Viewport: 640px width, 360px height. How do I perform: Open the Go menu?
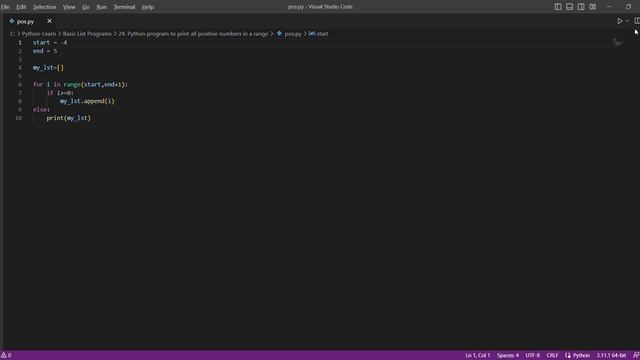[86, 7]
